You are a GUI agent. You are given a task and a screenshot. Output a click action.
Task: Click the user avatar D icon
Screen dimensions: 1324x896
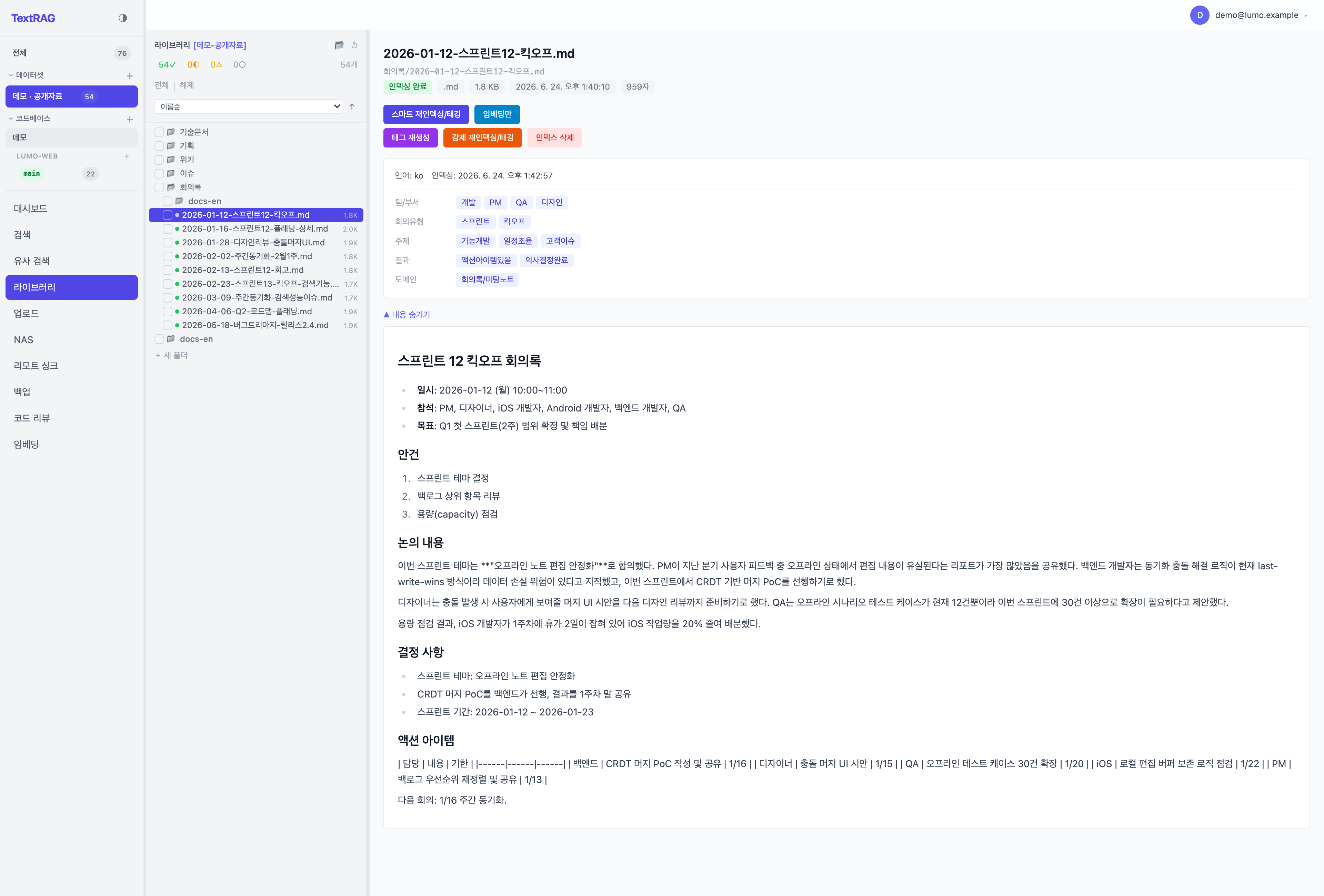(x=1199, y=16)
